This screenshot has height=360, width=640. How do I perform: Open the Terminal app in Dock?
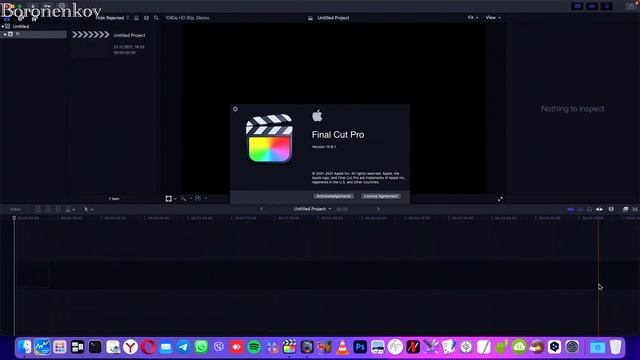point(95,347)
